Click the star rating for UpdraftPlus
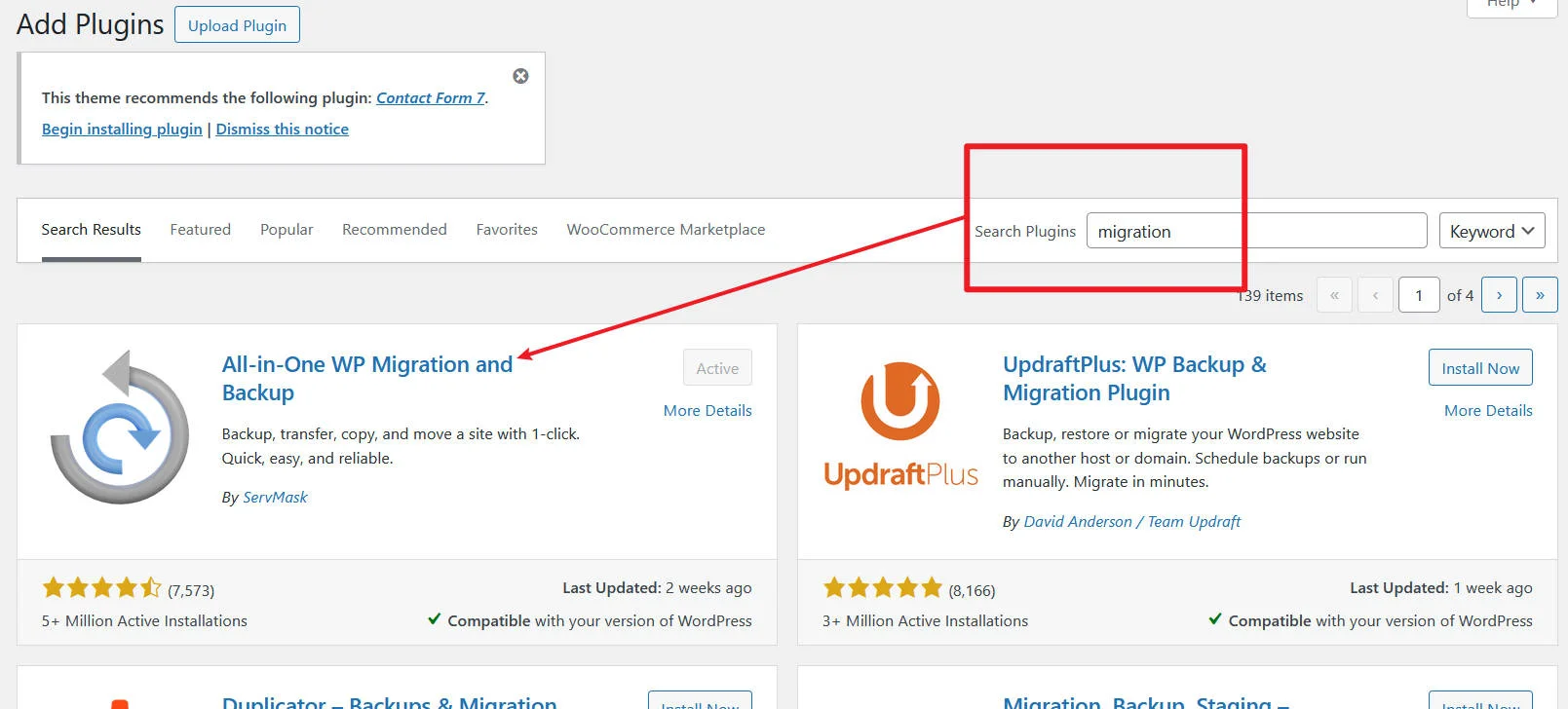 coord(883,588)
